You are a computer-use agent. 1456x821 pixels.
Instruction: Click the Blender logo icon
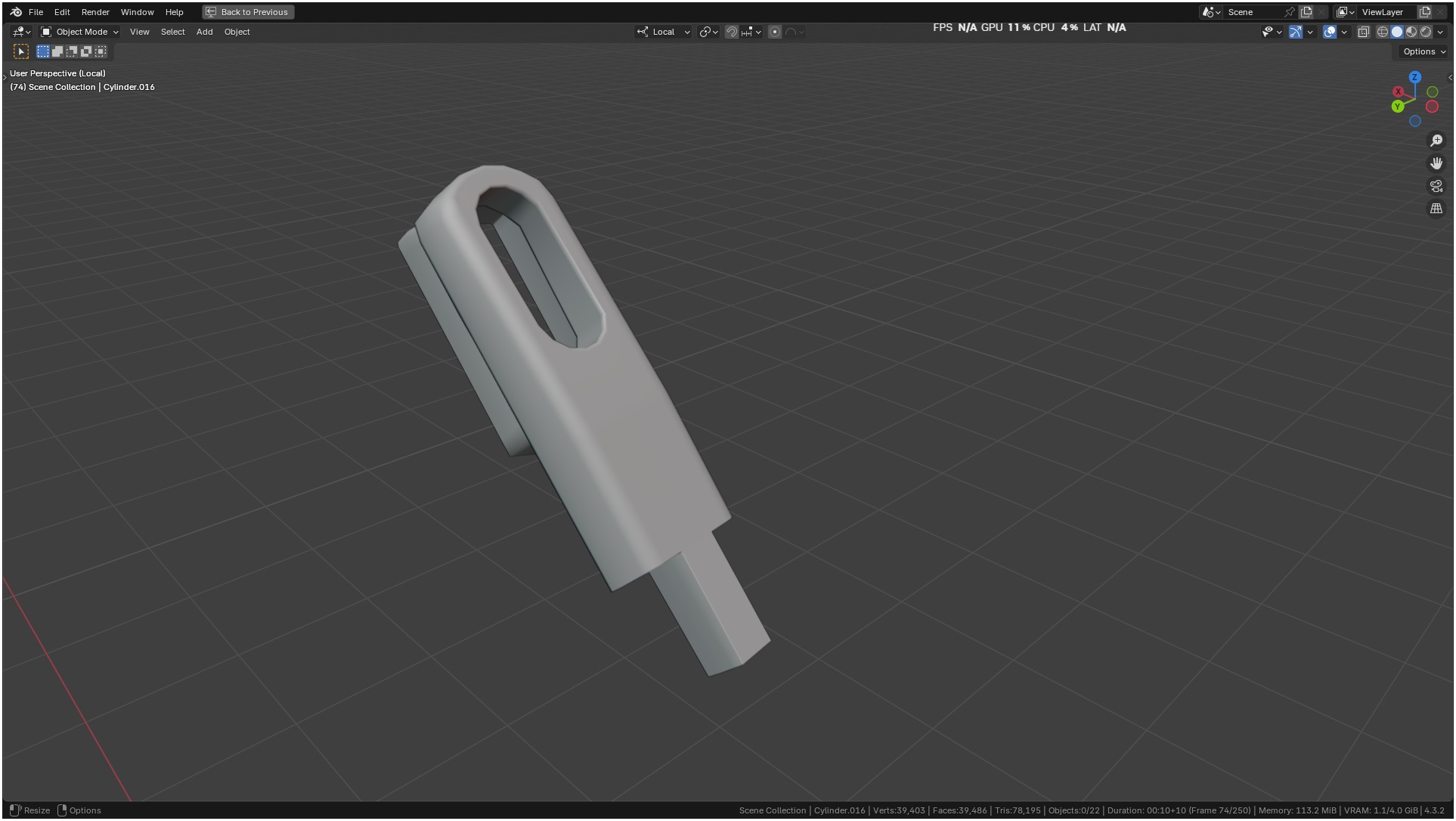coord(16,12)
